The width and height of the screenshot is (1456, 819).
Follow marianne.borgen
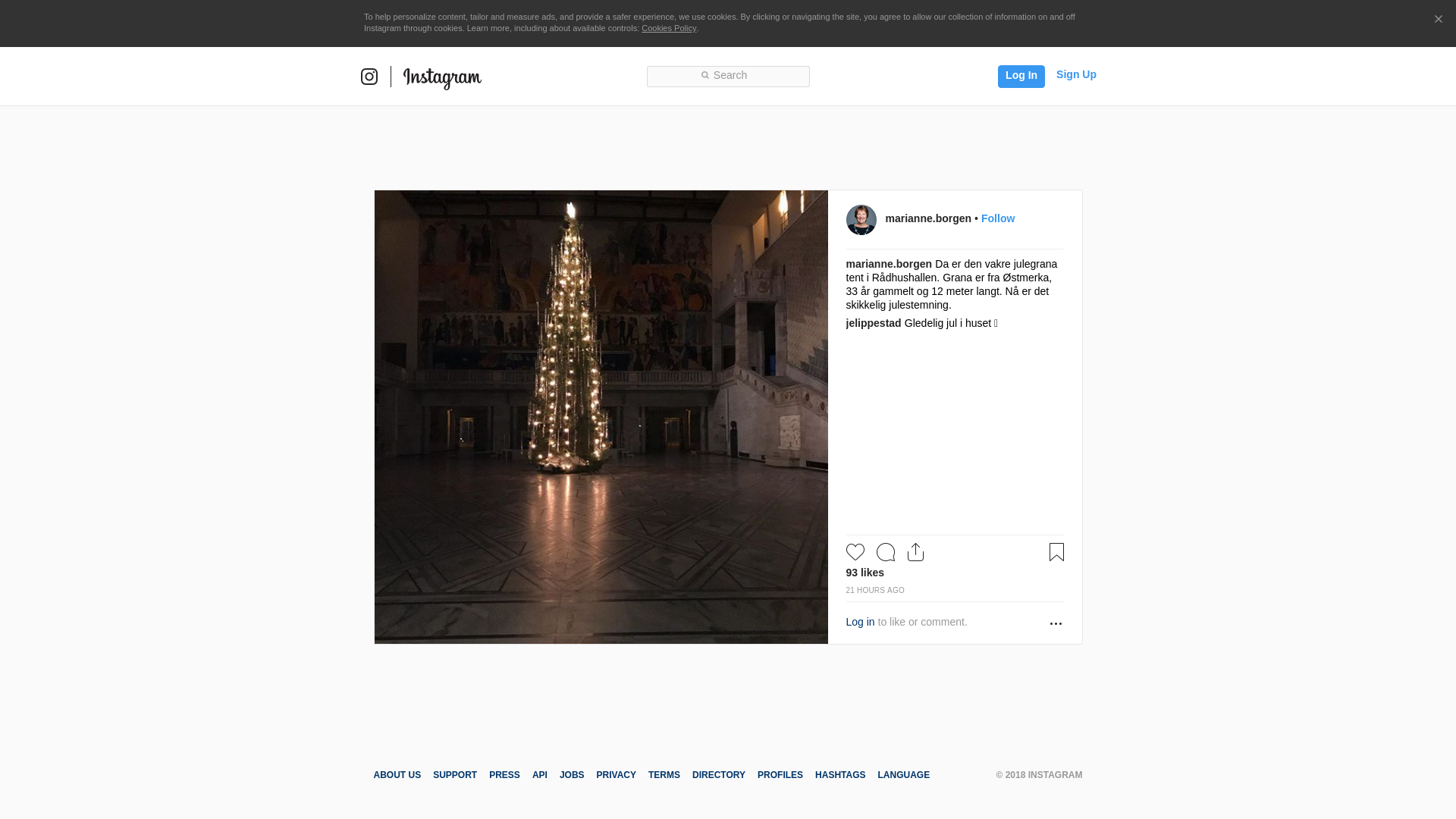(997, 218)
